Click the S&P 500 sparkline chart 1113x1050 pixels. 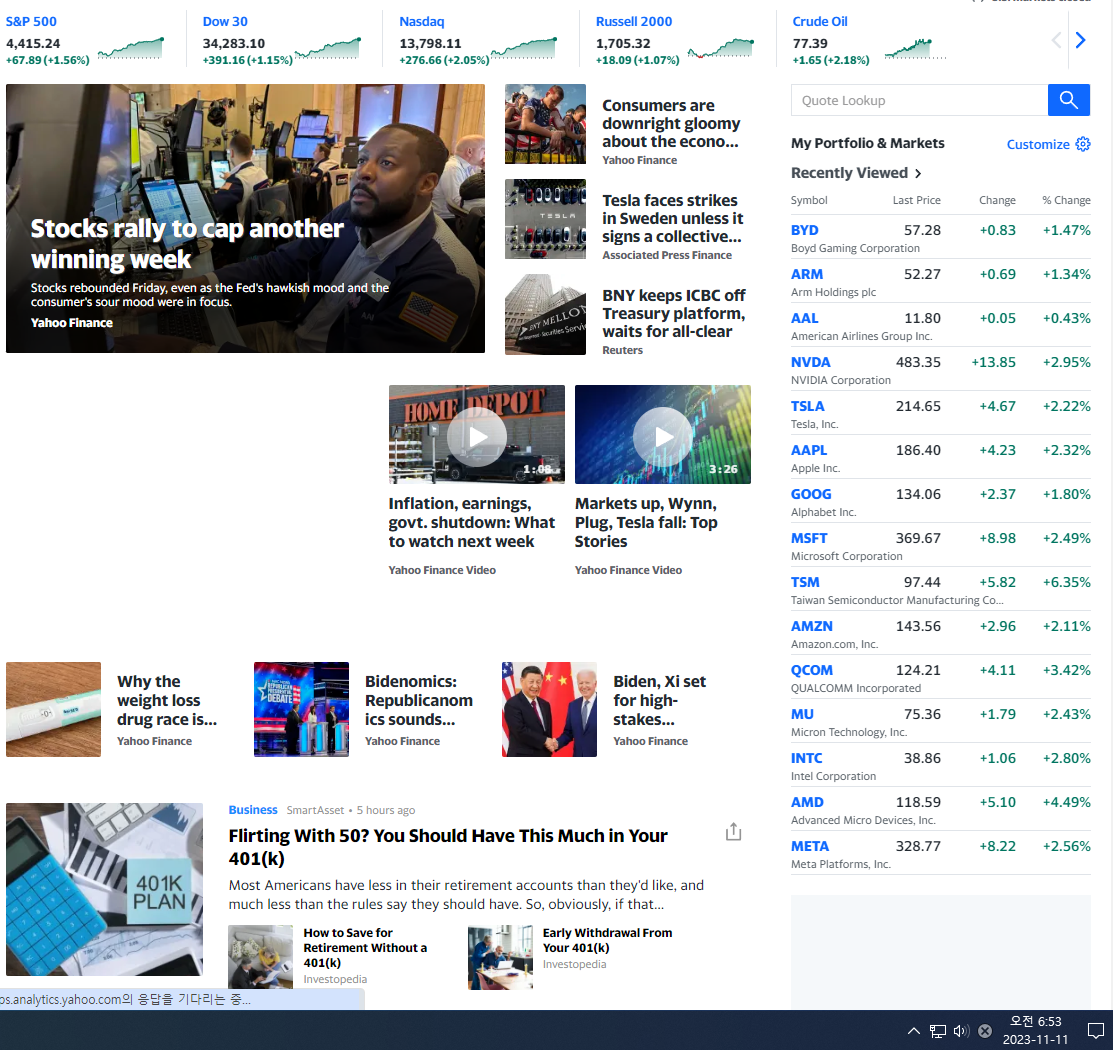click(x=131, y=48)
